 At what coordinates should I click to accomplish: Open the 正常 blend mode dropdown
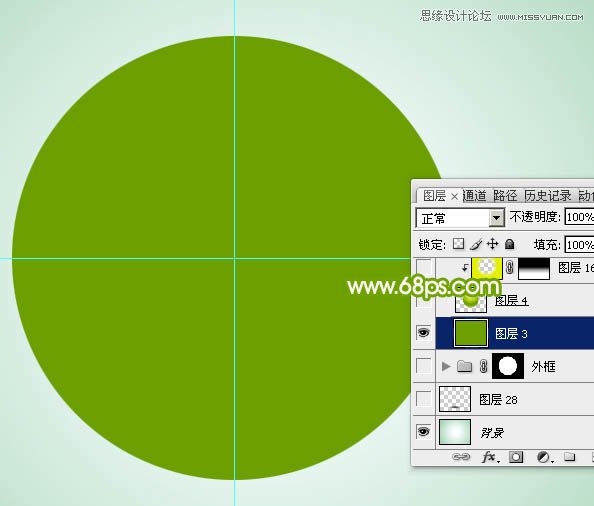(x=496, y=218)
